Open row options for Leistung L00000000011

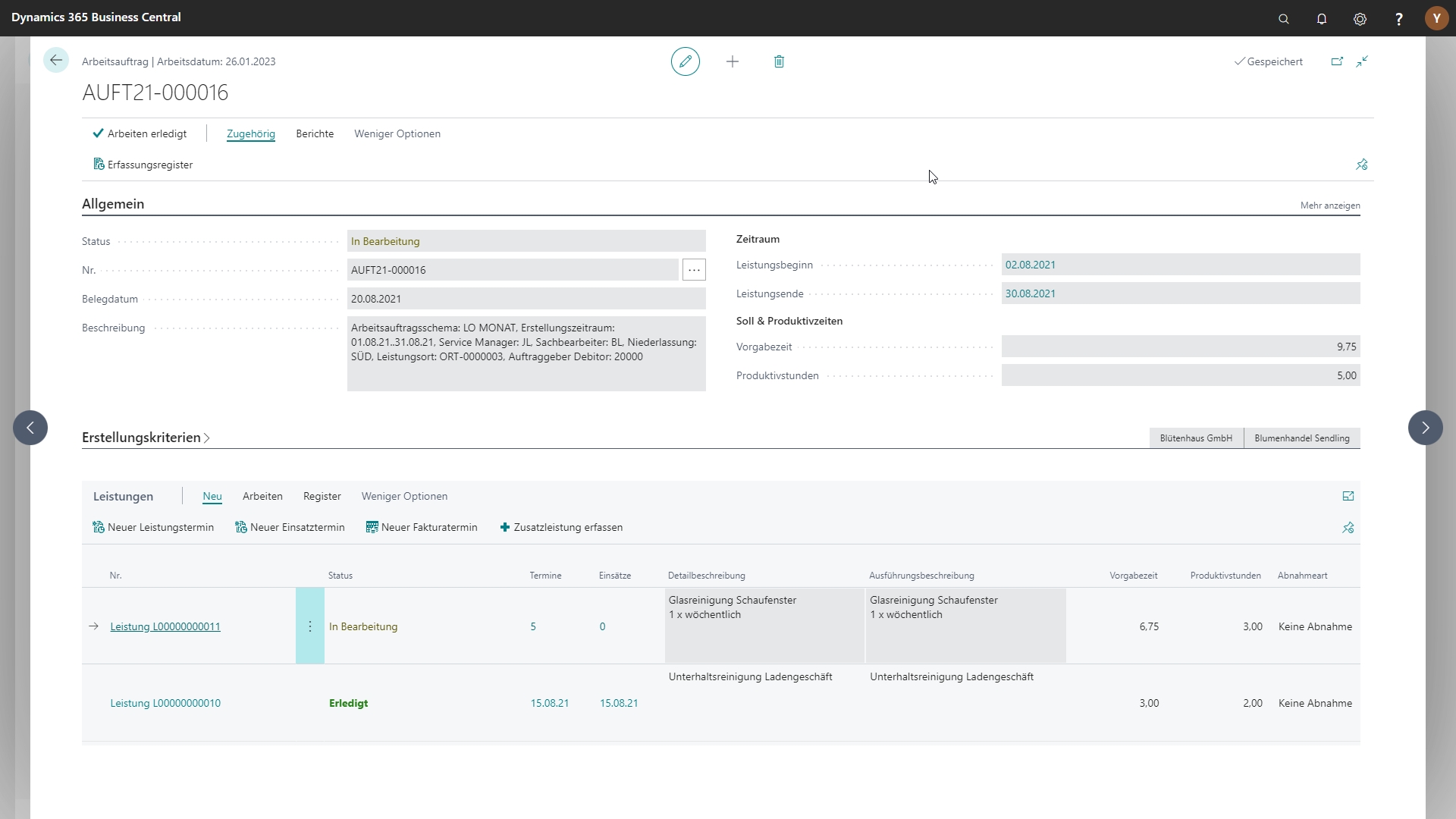coord(310,626)
